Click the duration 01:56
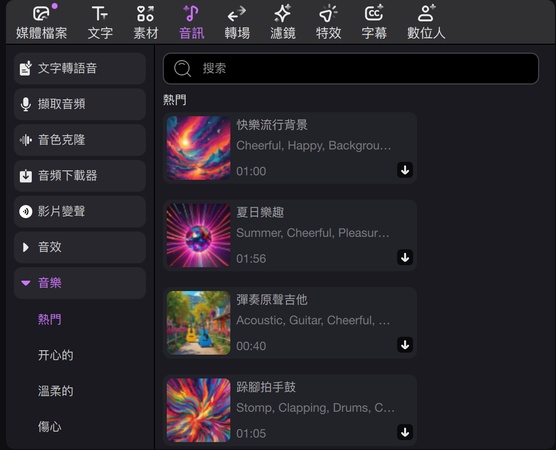Image resolution: width=556 pixels, height=450 pixels. coord(251,259)
